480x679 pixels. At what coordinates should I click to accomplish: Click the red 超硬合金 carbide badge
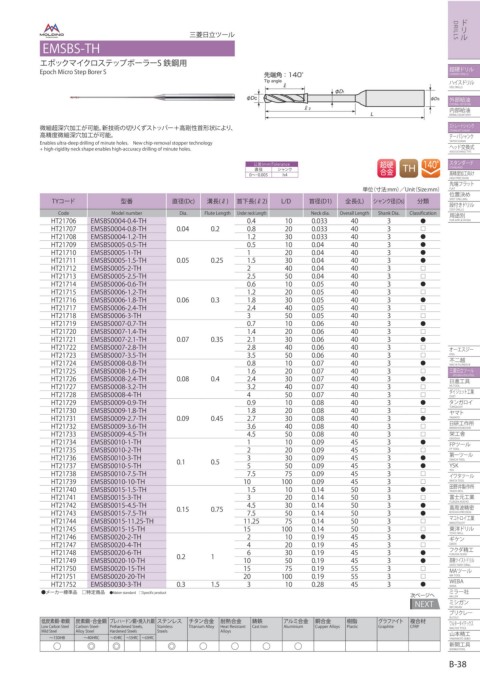coord(386,168)
